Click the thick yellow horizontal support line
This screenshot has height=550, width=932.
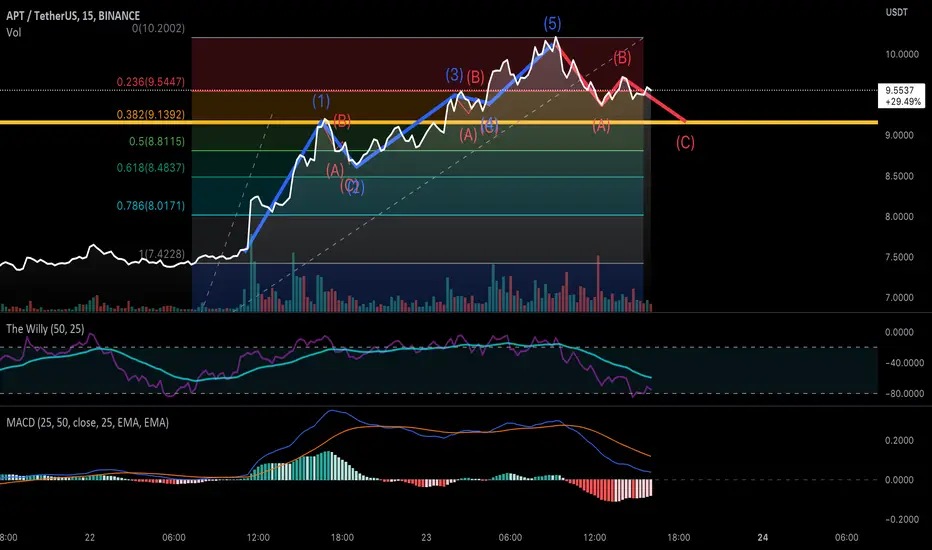[439, 122]
